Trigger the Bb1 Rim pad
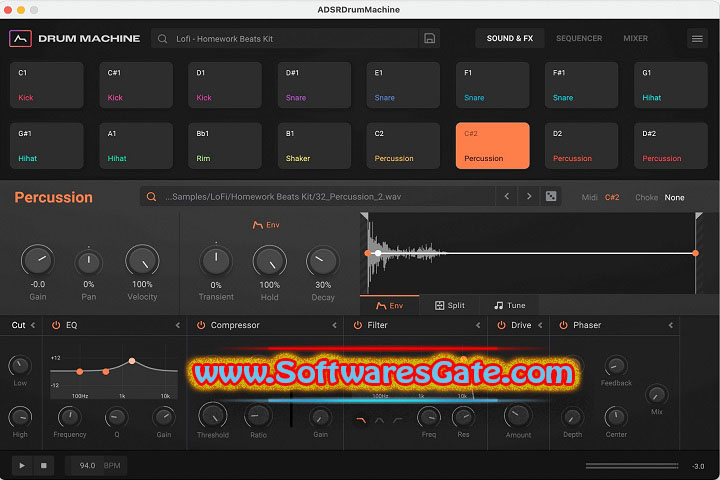The height and width of the screenshot is (480, 720). pyautogui.click(x=225, y=146)
